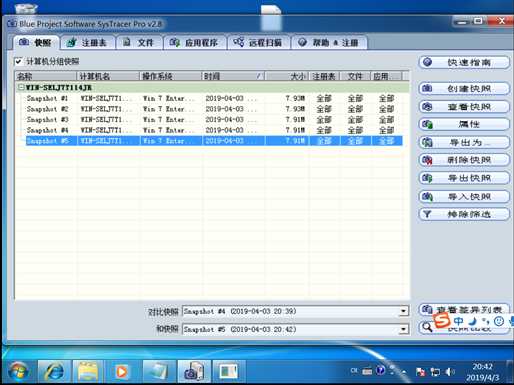
Task: Select the Snapshot #3 row
Action: 214,120
